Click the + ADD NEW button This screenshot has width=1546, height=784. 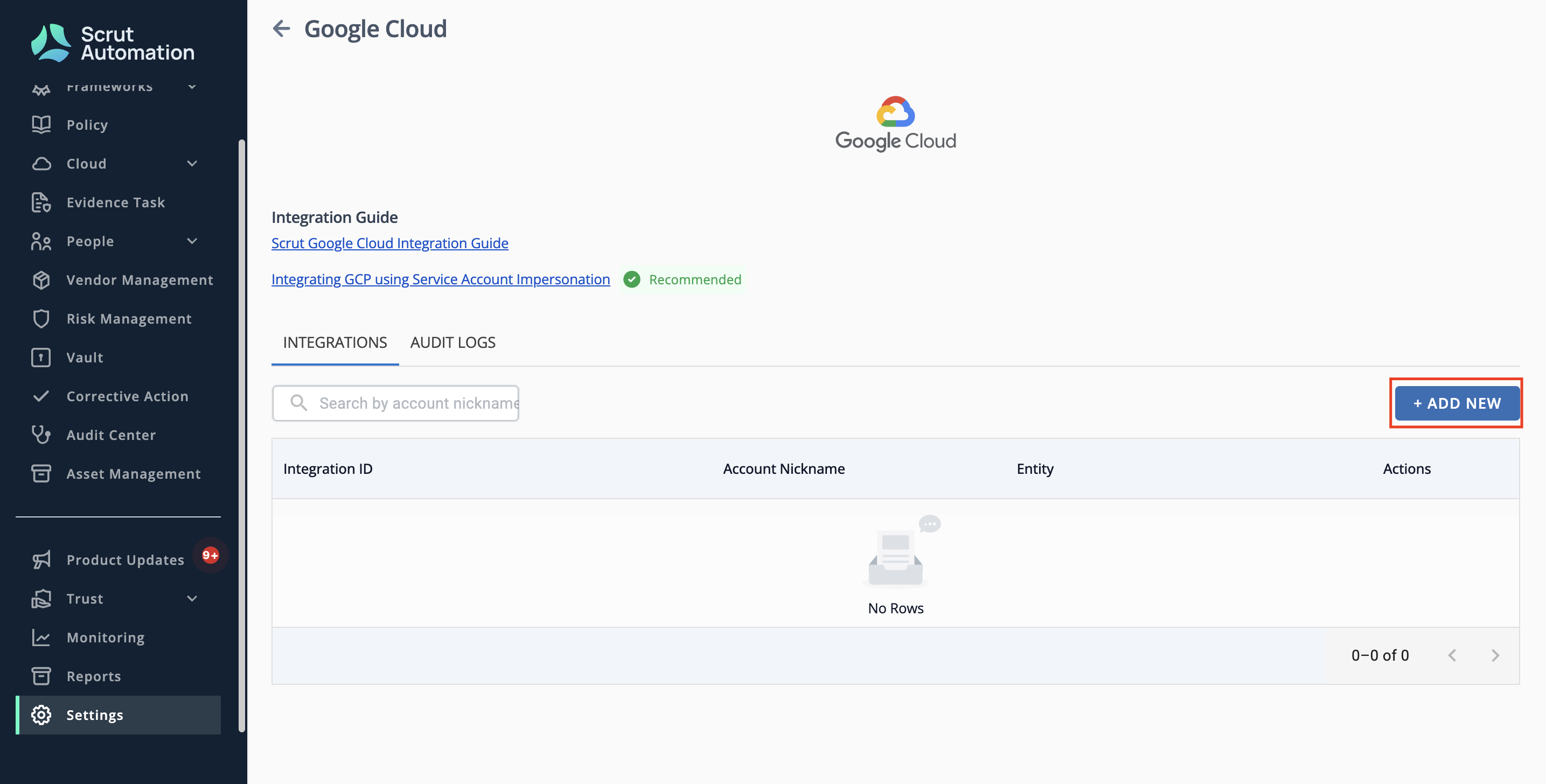(x=1457, y=403)
